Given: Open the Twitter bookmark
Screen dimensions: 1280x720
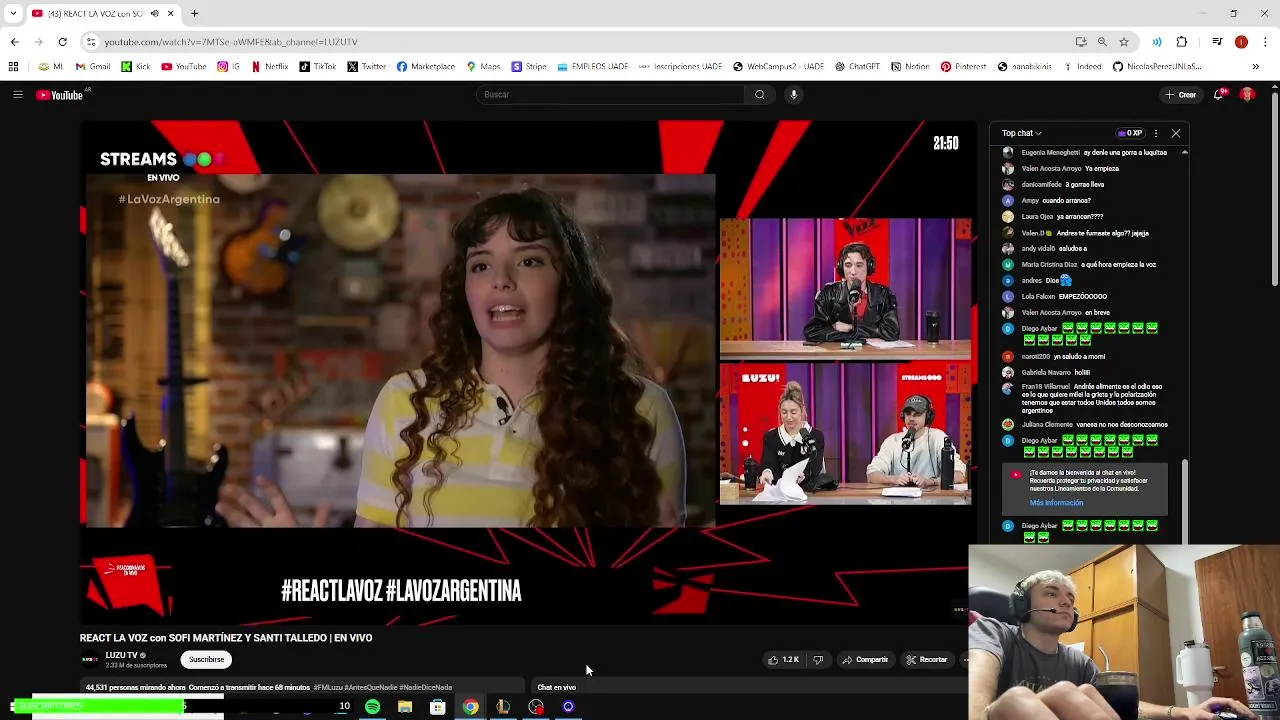Looking at the screenshot, I should (367, 67).
